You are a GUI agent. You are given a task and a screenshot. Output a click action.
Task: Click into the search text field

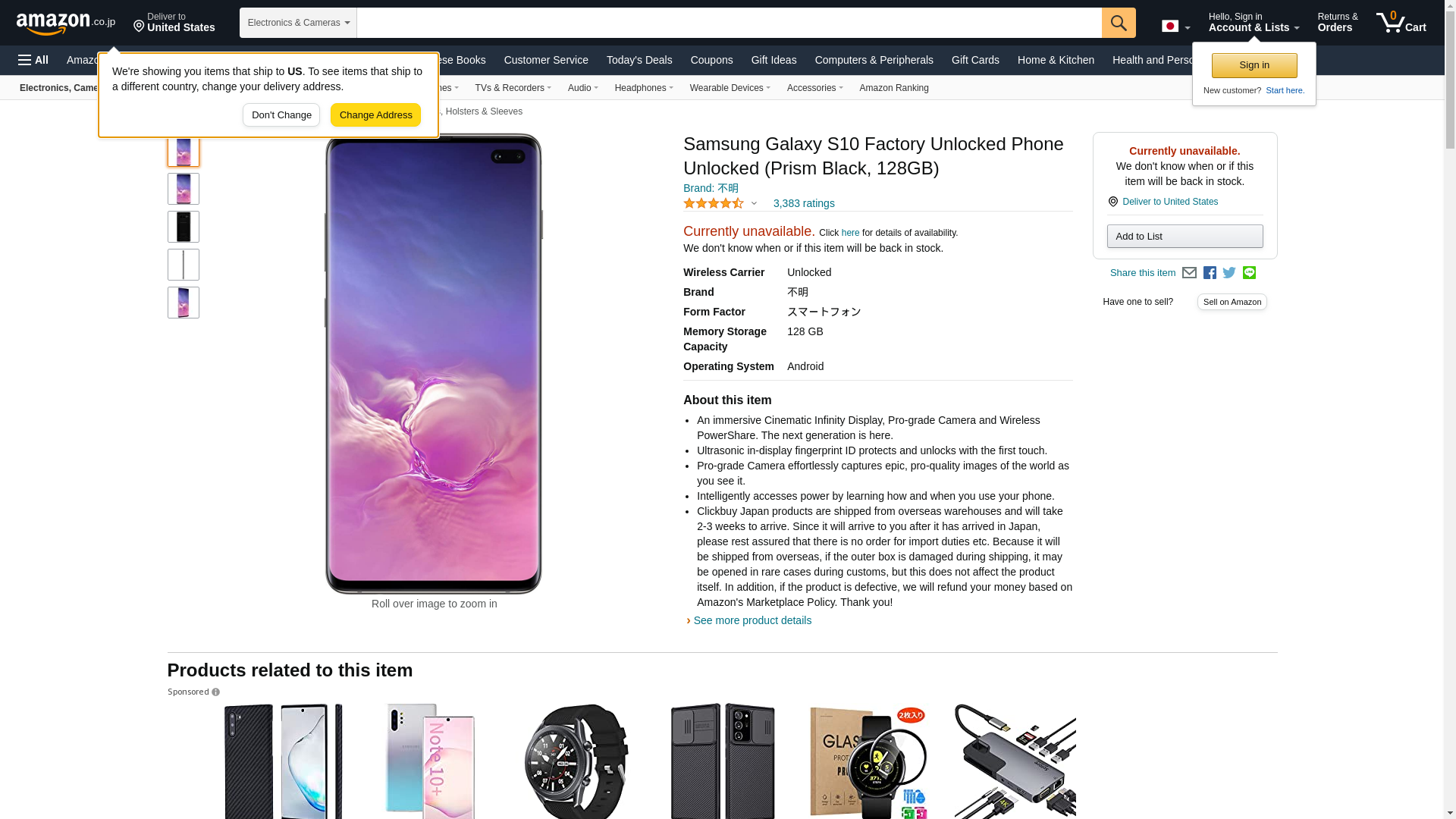(x=728, y=23)
